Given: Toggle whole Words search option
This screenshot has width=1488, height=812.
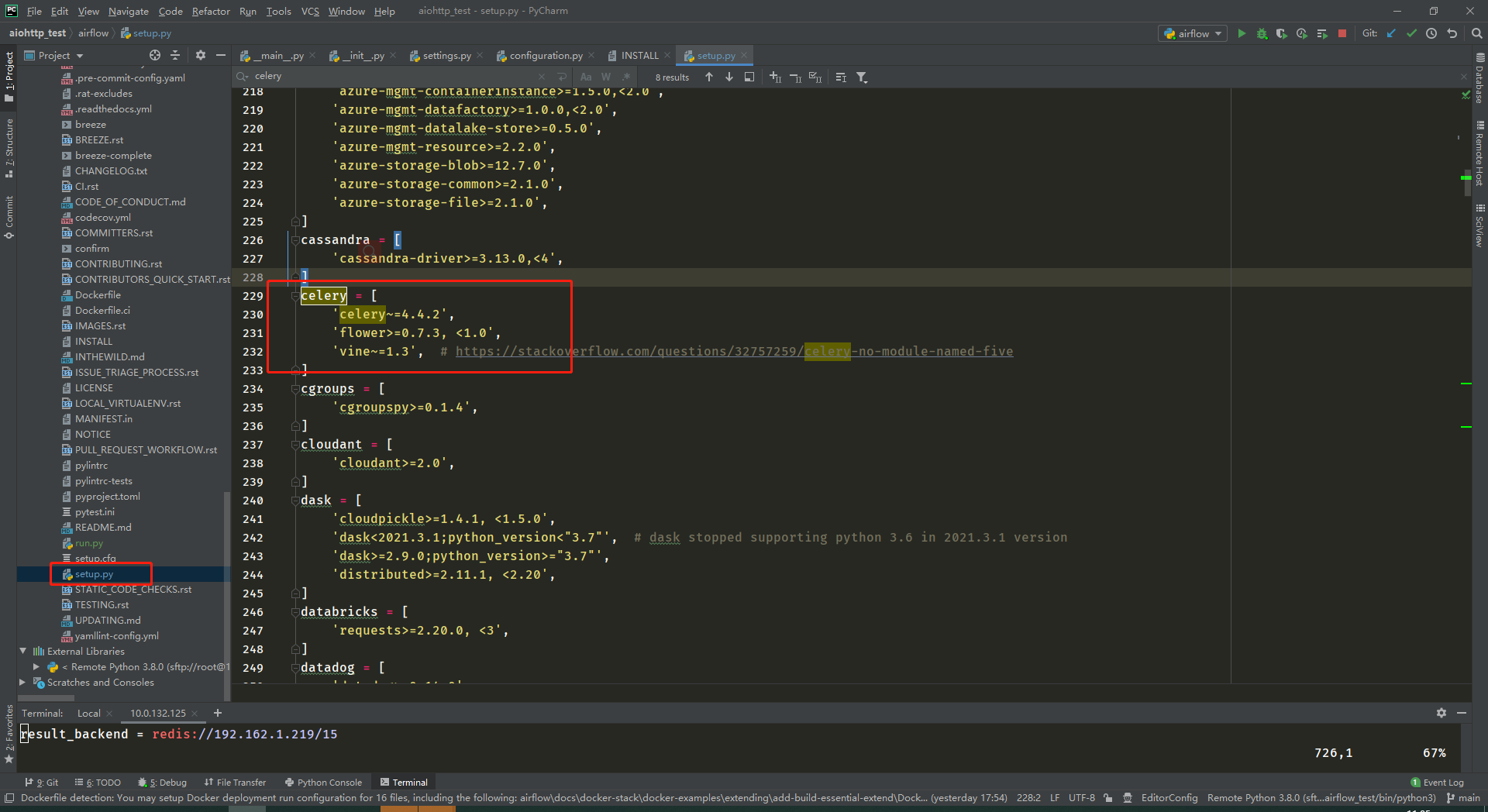Looking at the screenshot, I should coord(606,77).
